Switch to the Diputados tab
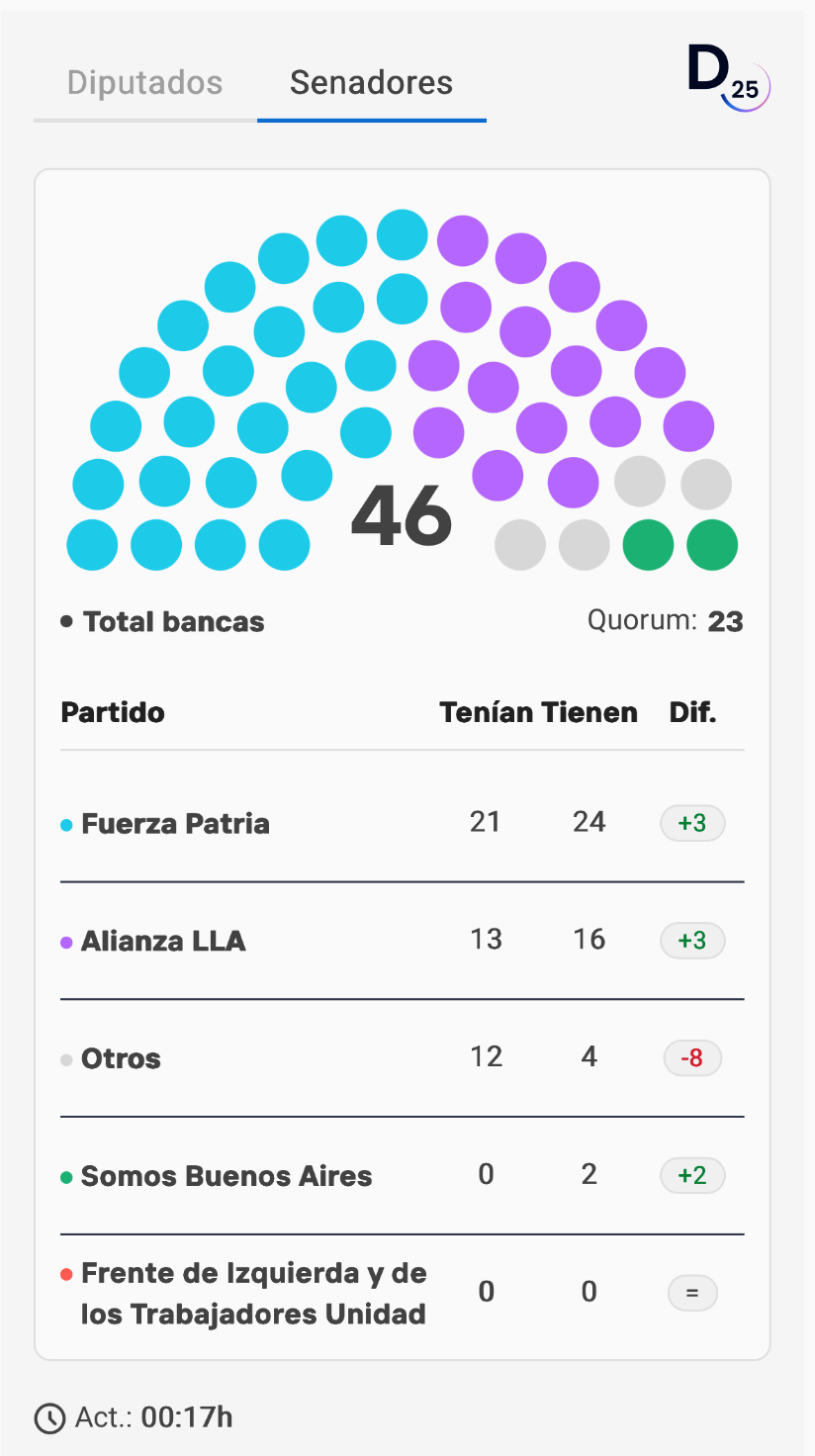 pos(144,83)
